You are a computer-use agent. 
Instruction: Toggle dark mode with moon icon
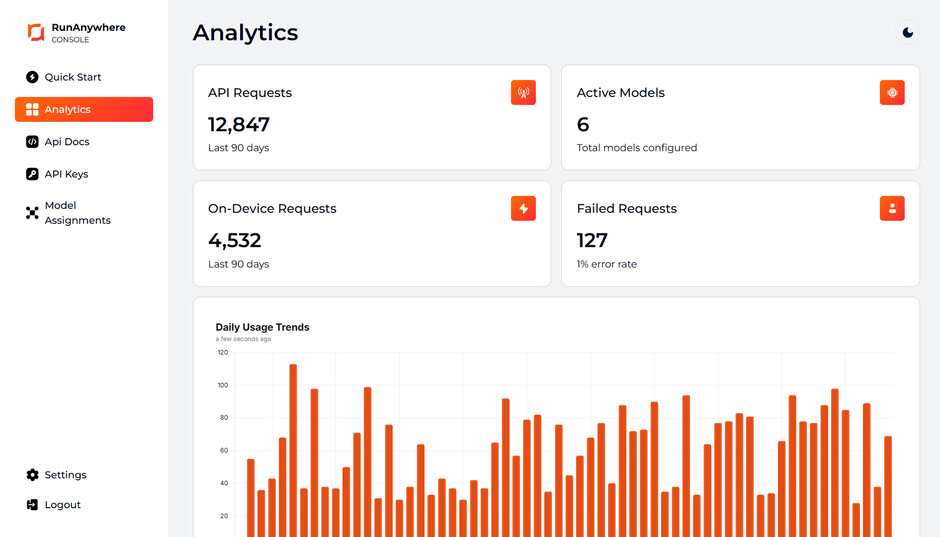(908, 32)
